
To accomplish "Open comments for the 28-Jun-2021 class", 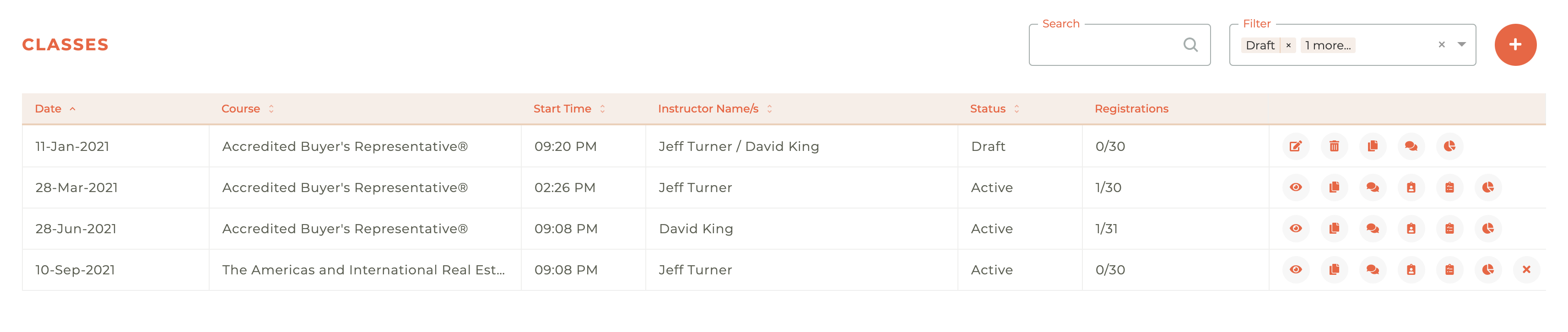I will point(1372,229).
